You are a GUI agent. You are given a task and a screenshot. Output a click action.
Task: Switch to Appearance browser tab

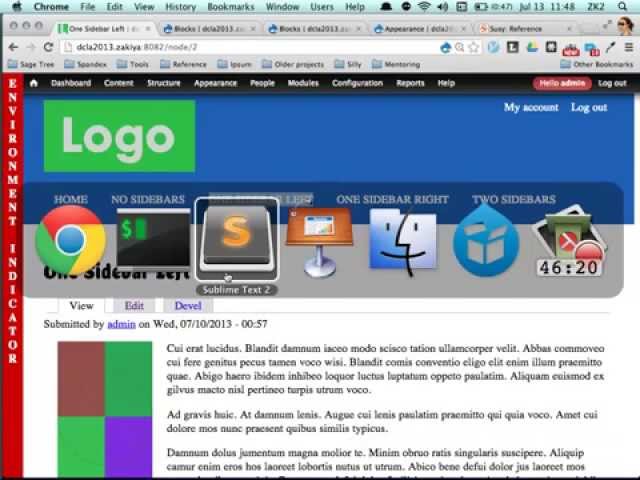(419, 29)
